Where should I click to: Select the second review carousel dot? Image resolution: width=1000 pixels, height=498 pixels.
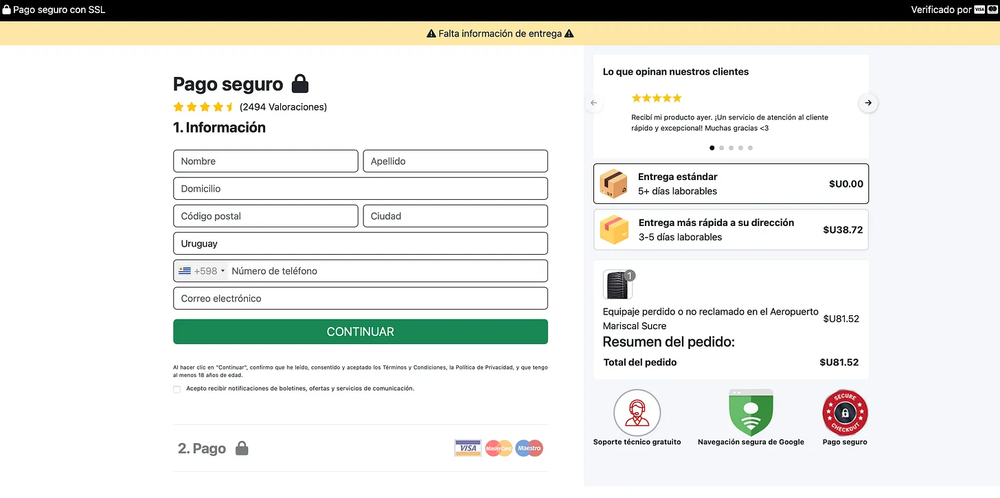721,148
